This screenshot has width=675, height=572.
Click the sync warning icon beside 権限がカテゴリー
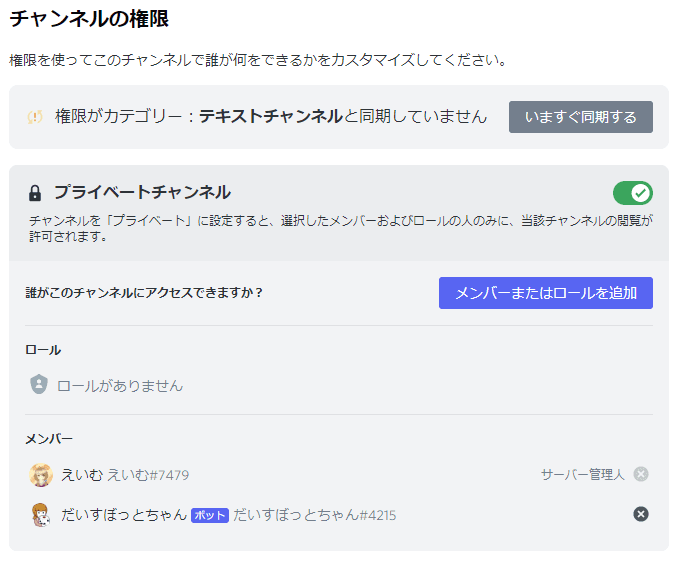tap(35, 117)
